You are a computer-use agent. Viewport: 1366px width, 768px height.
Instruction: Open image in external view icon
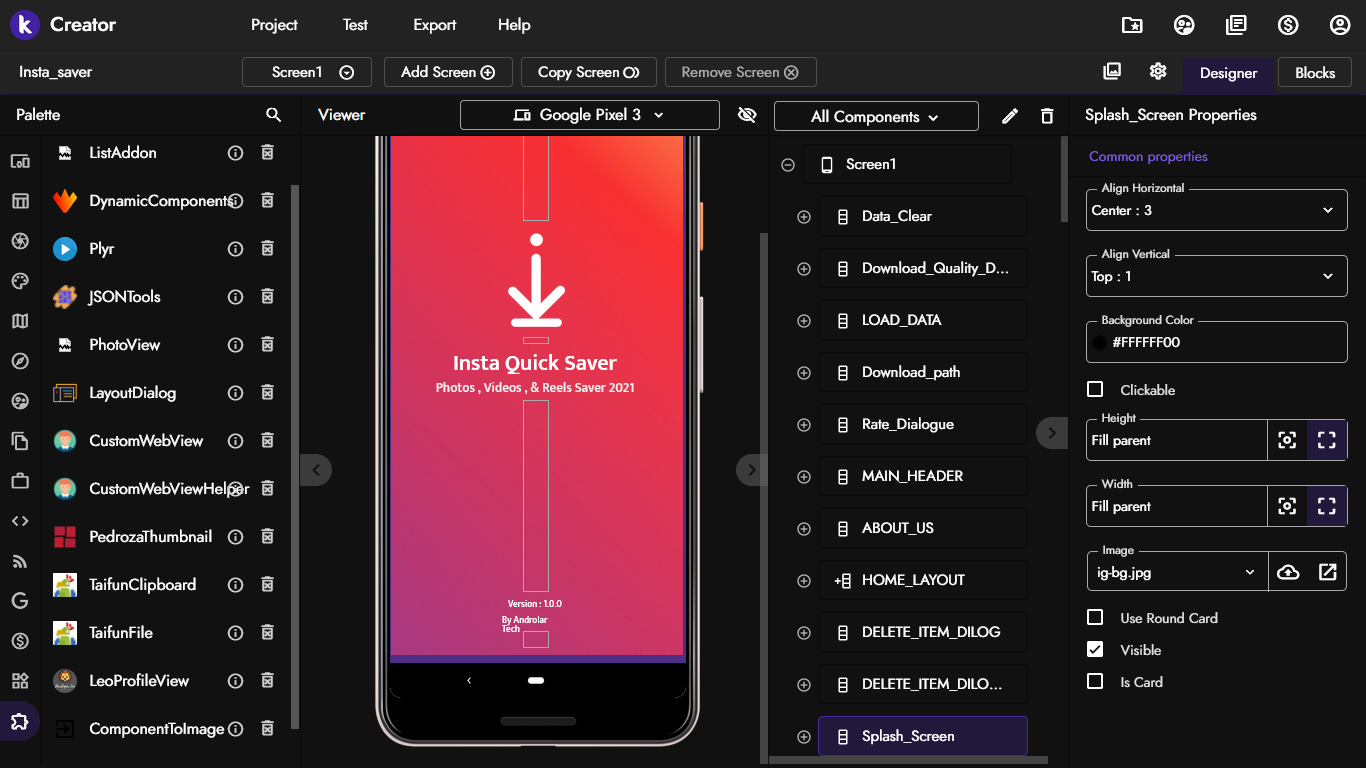(x=1327, y=572)
